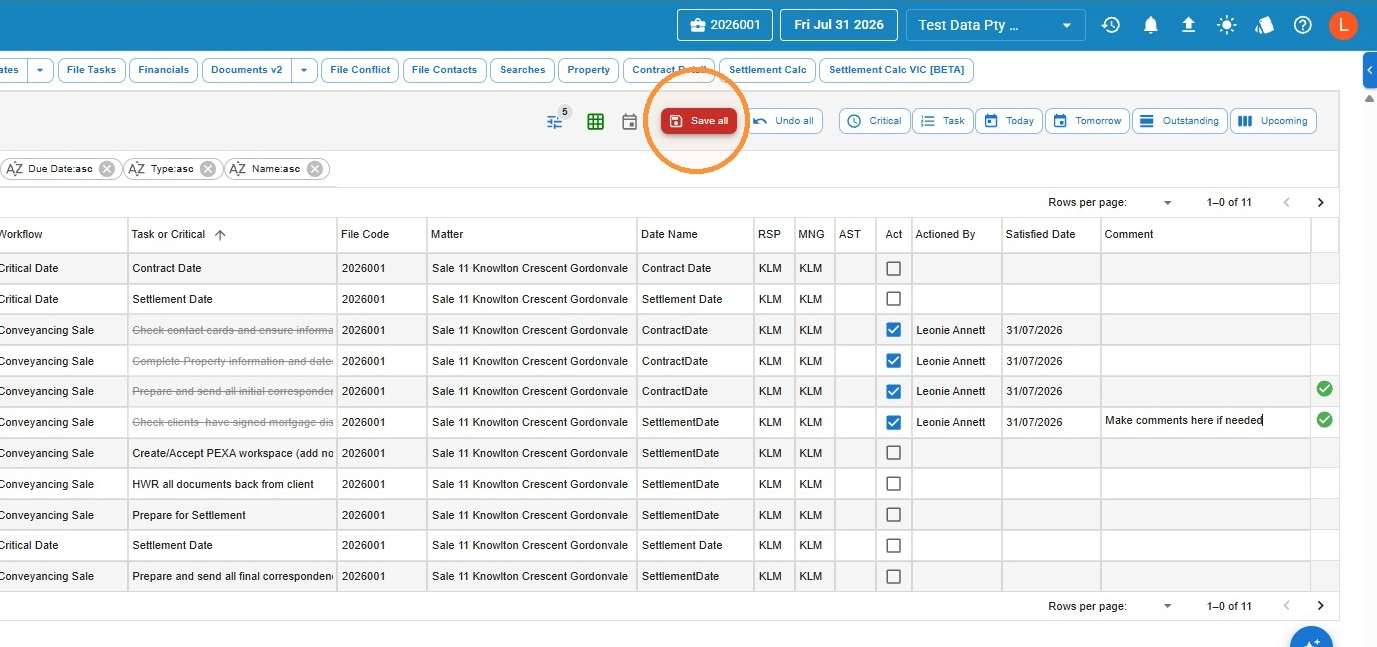This screenshot has height=647, width=1377.
Task: Open the File Contacts tab
Action: click(x=445, y=70)
